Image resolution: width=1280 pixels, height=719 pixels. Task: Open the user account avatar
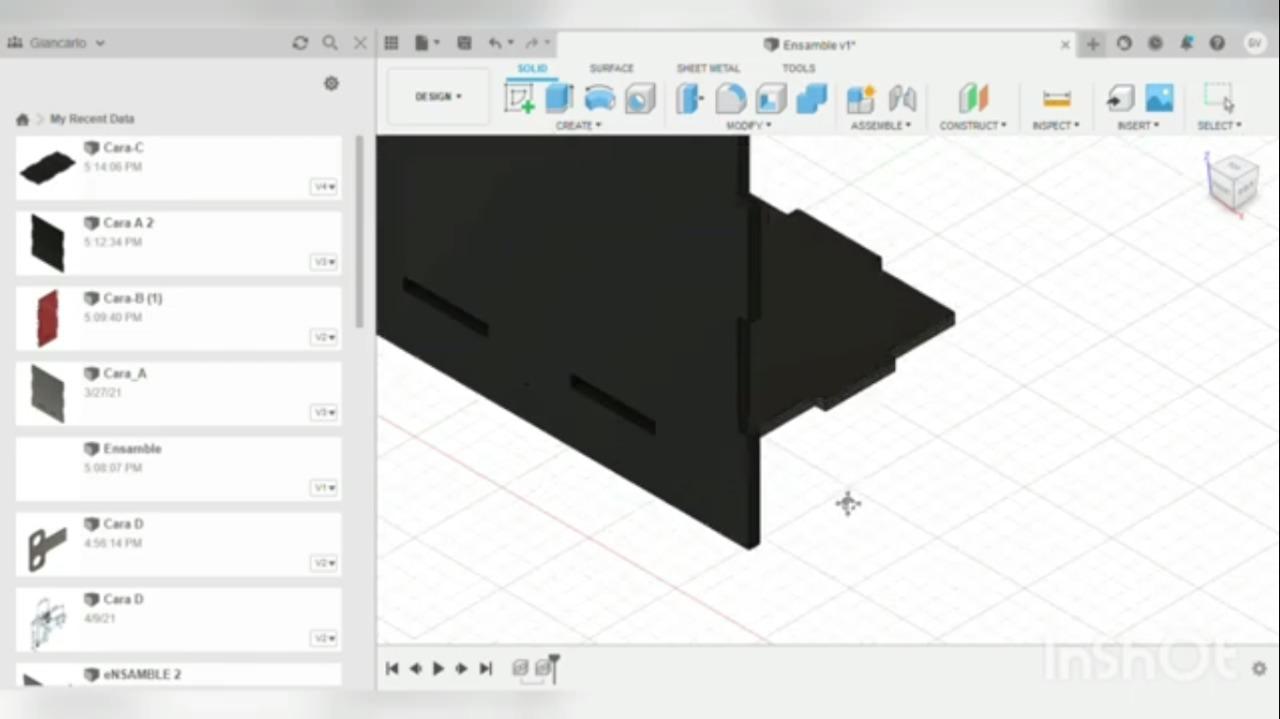click(1254, 43)
